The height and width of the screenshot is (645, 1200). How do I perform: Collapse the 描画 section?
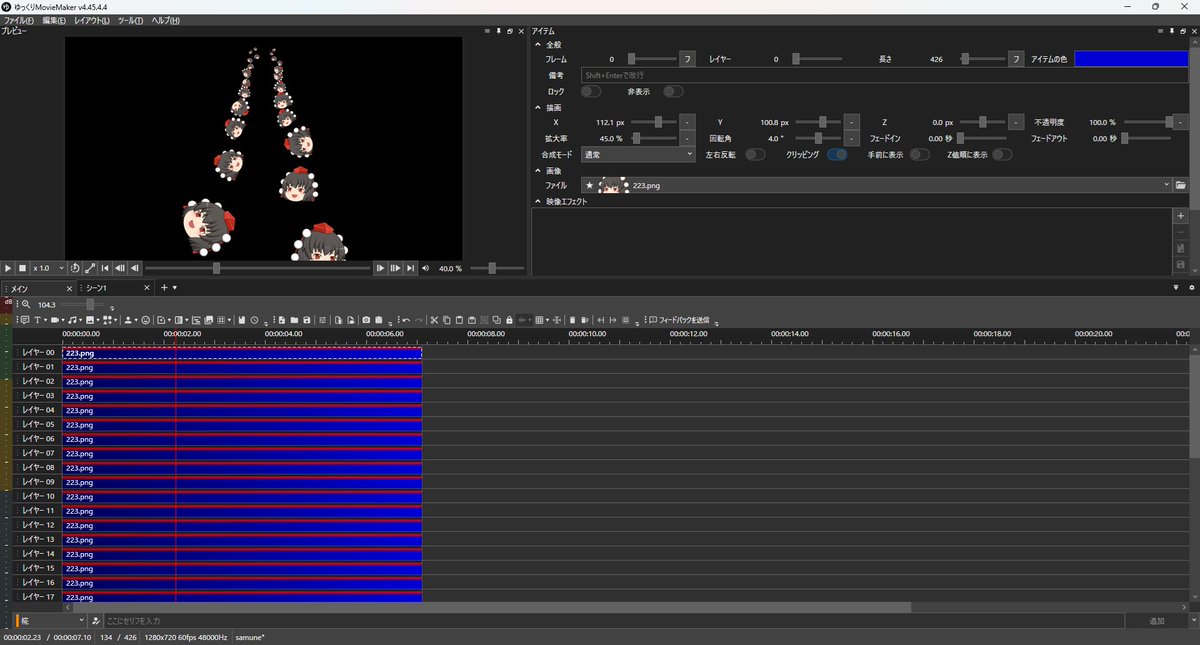click(538, 107)
